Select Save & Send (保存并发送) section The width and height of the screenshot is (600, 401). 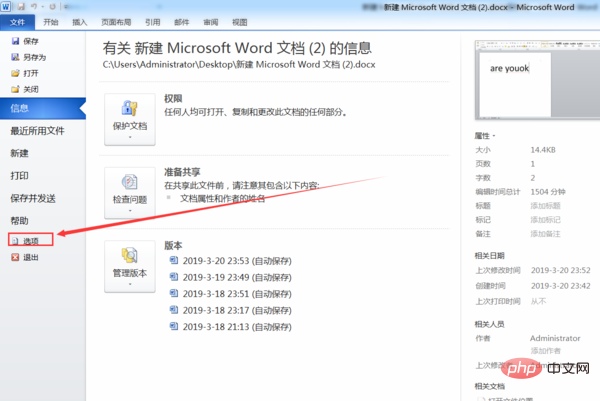[33, 197]
